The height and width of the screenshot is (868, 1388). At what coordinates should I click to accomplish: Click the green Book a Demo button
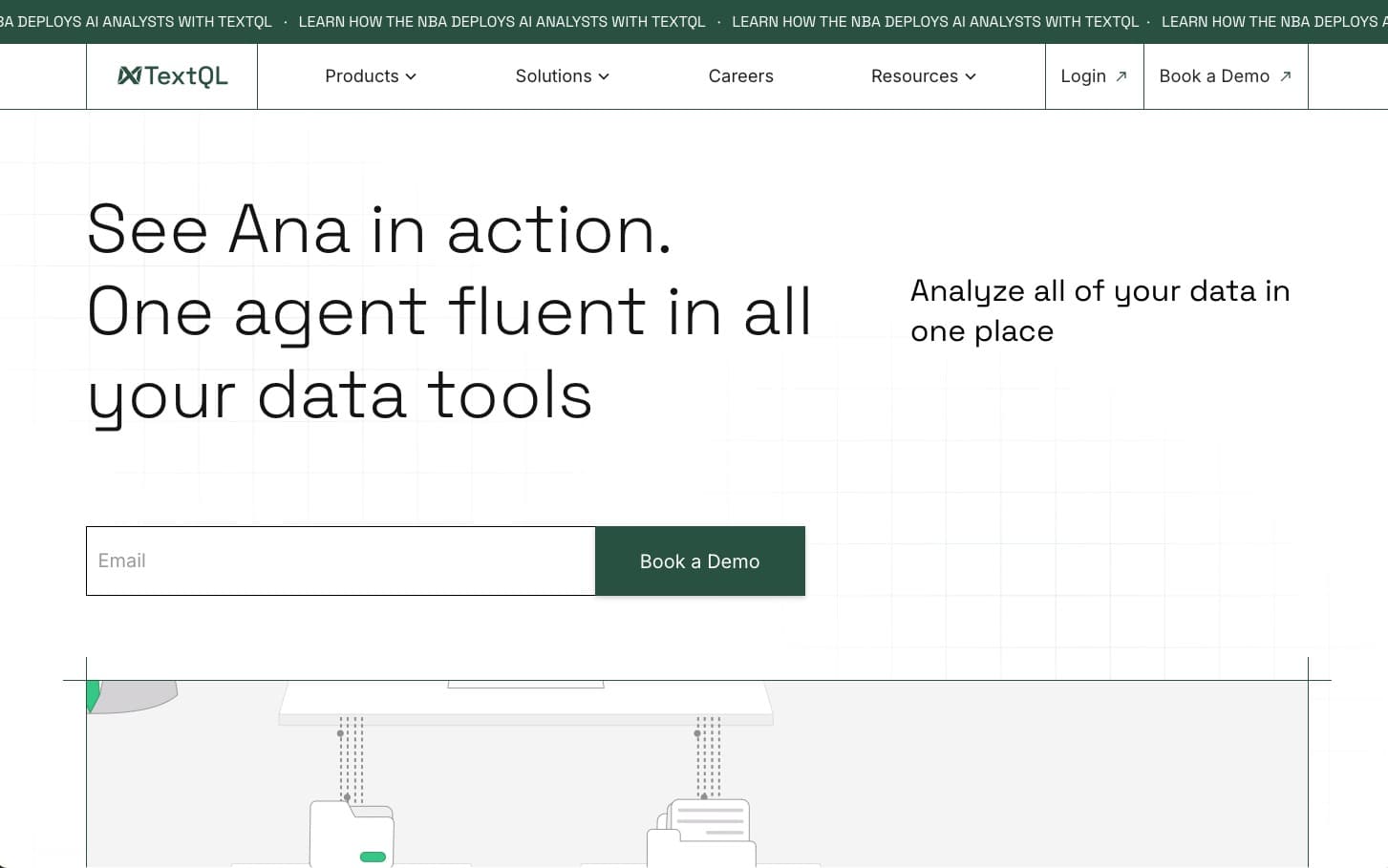tap(700, 561)
